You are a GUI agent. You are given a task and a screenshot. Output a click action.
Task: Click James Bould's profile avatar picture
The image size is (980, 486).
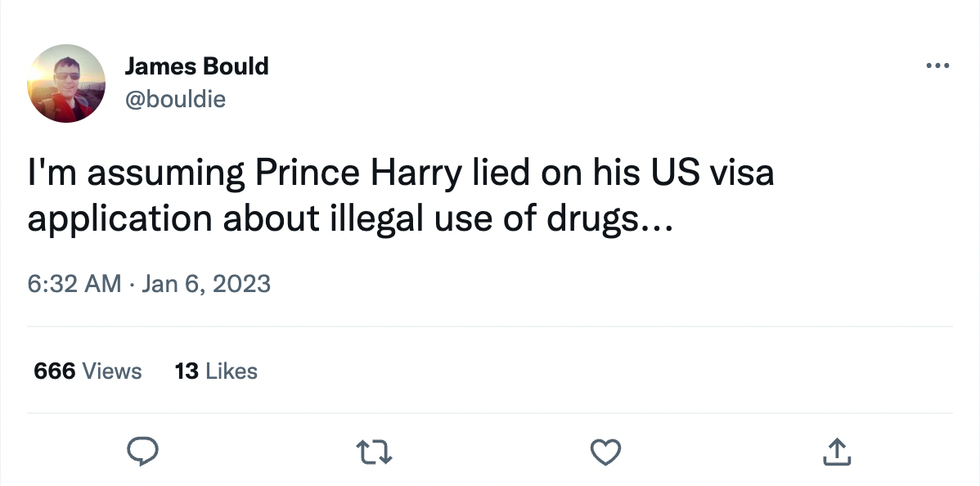click(66, 83)
